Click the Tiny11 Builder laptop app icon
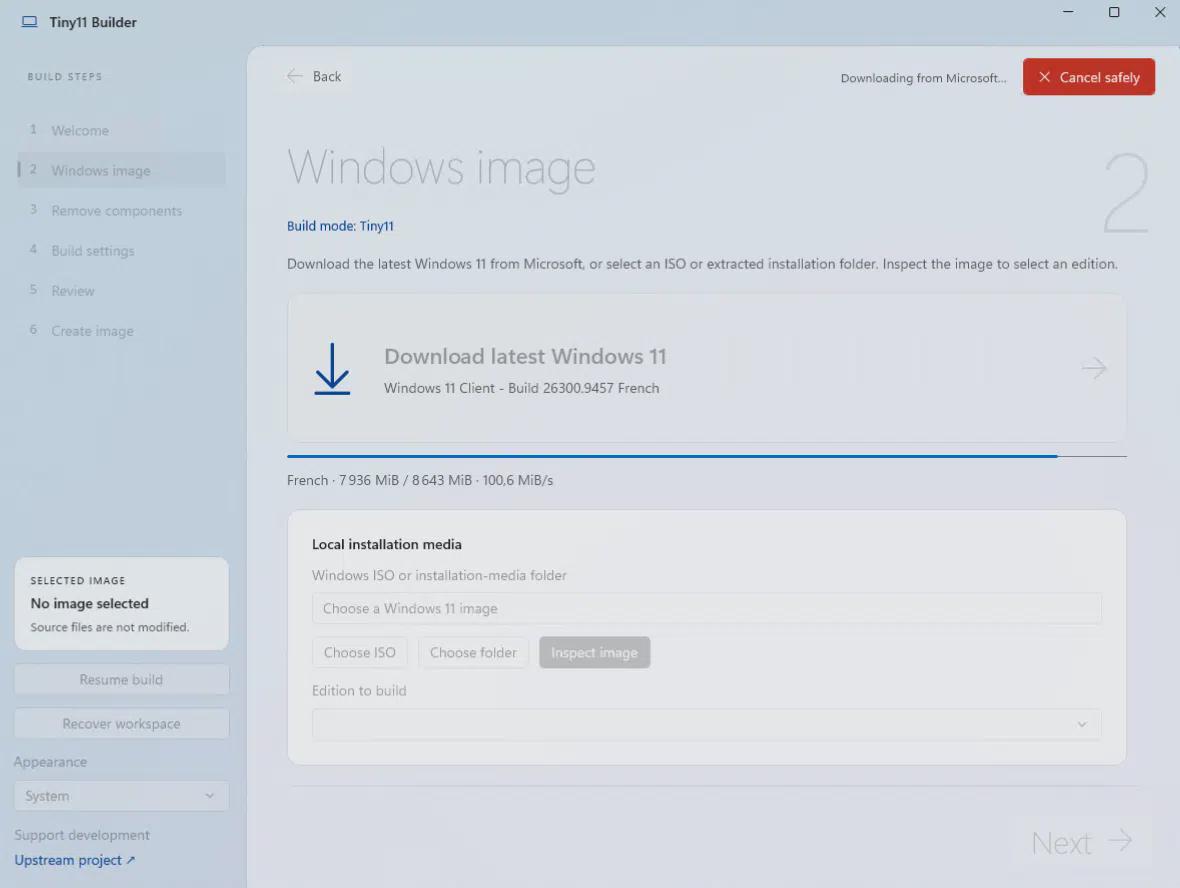The width and height of the screenshot is (1180, 888). 29,22
